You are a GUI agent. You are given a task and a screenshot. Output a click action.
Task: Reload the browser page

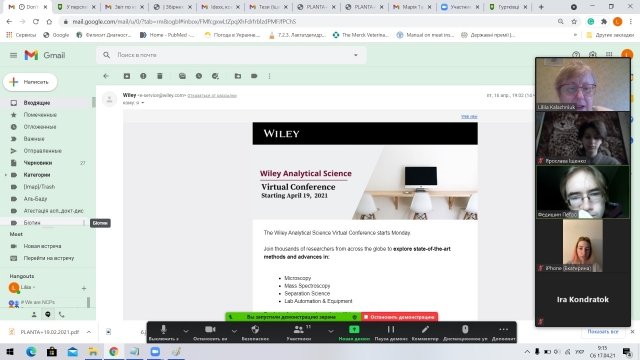tap(36, 21)
